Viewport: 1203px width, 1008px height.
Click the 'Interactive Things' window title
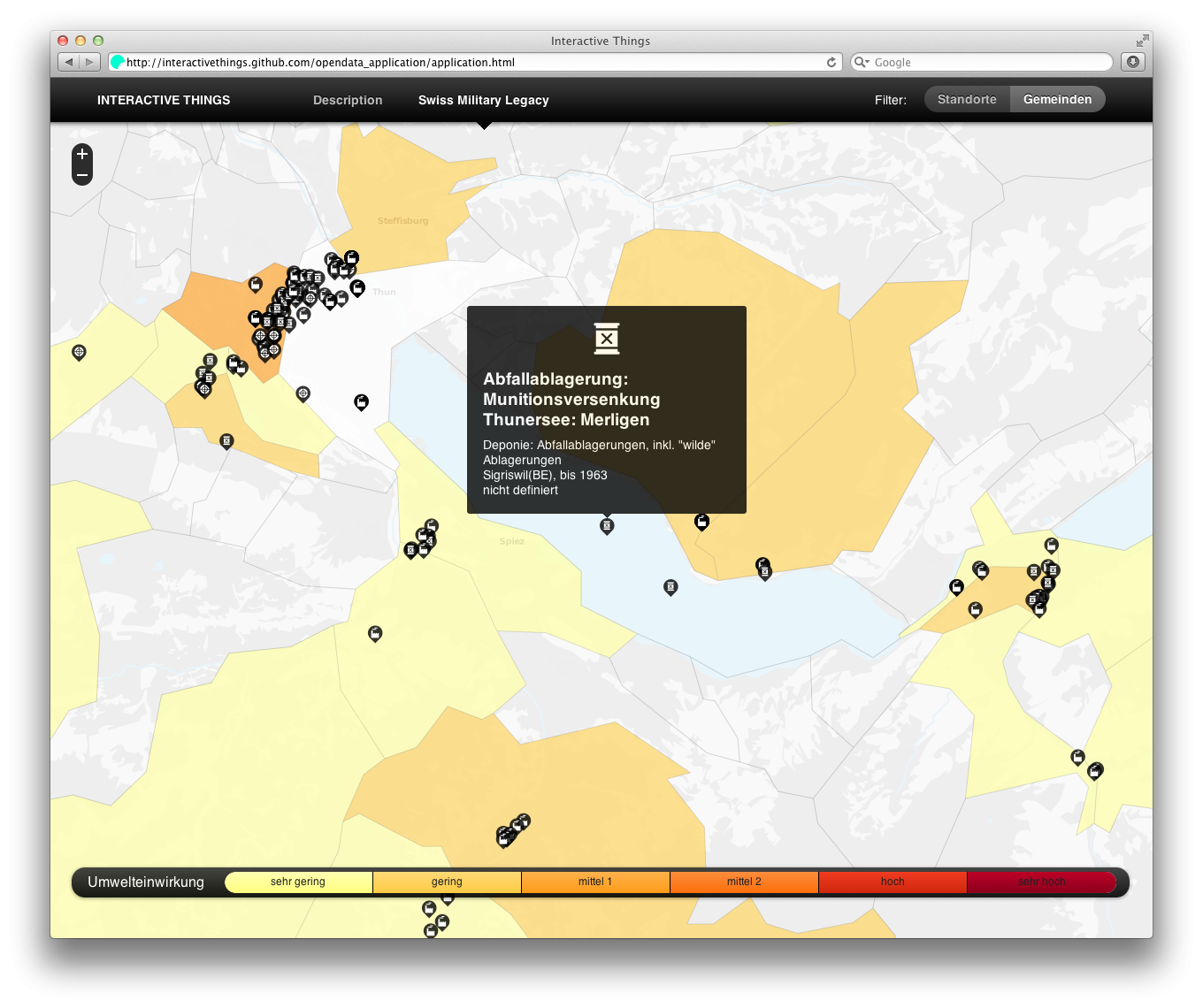tap(601, 41)
